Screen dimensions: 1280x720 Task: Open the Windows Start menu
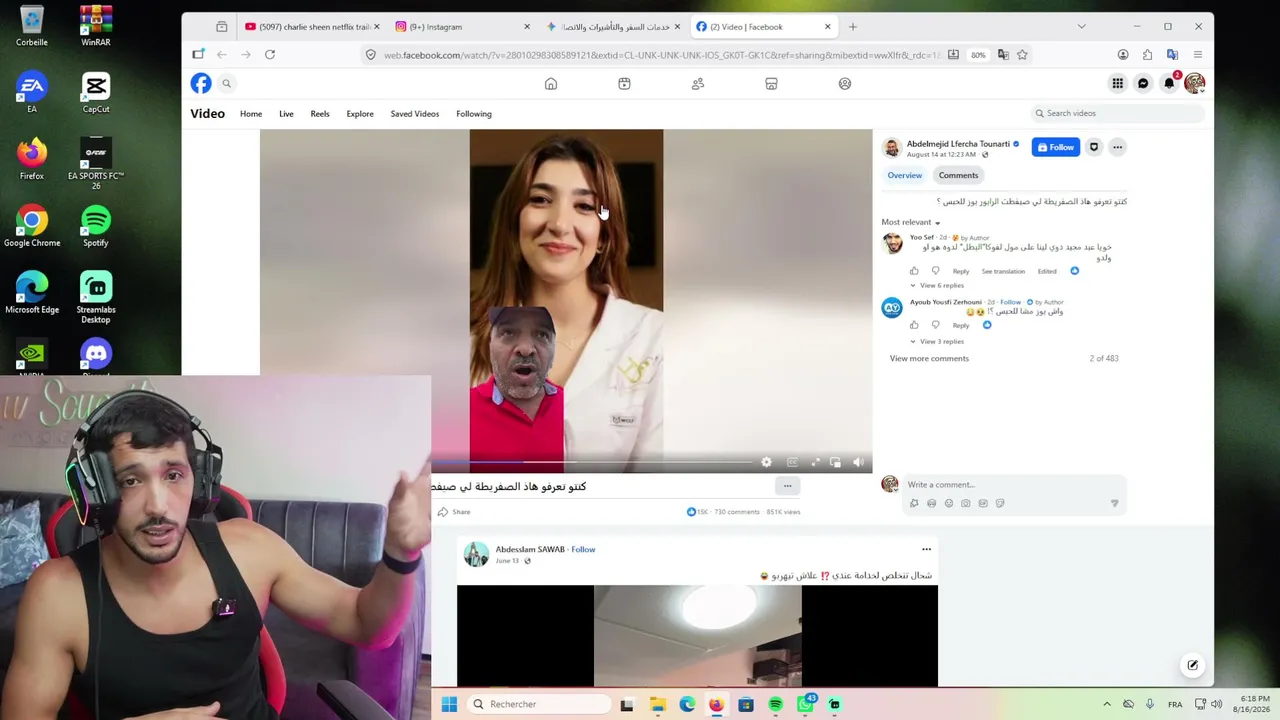click(449, 704)
